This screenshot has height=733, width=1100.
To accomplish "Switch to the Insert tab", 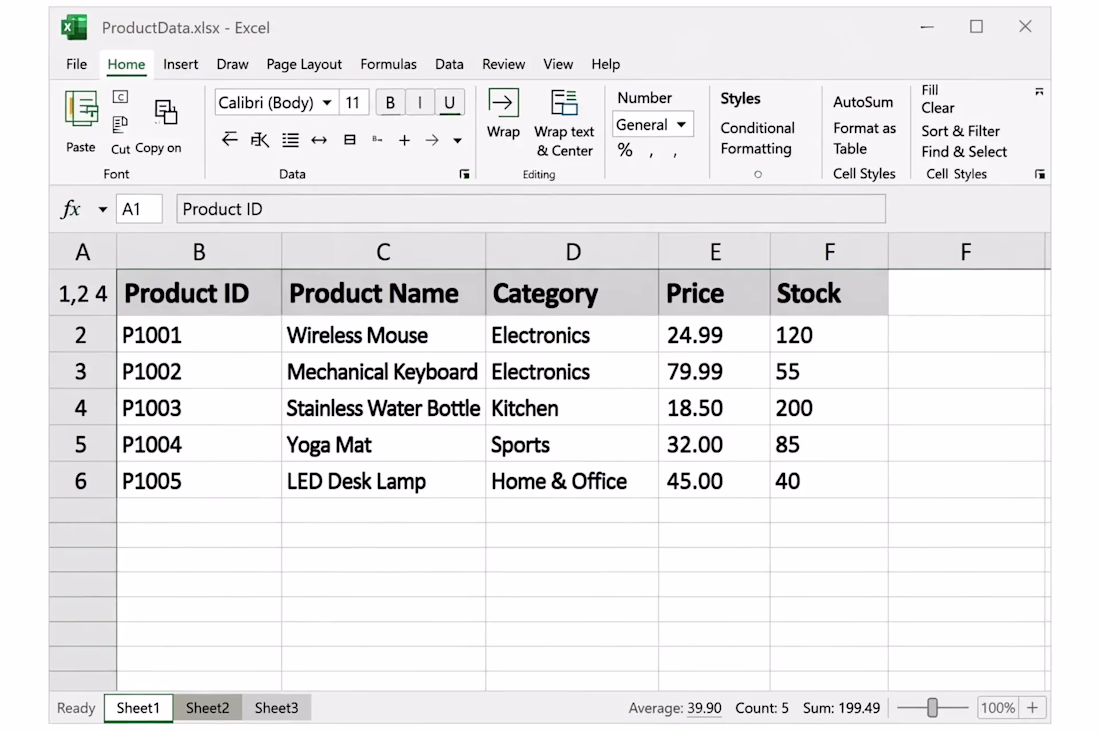I will 180,65.
